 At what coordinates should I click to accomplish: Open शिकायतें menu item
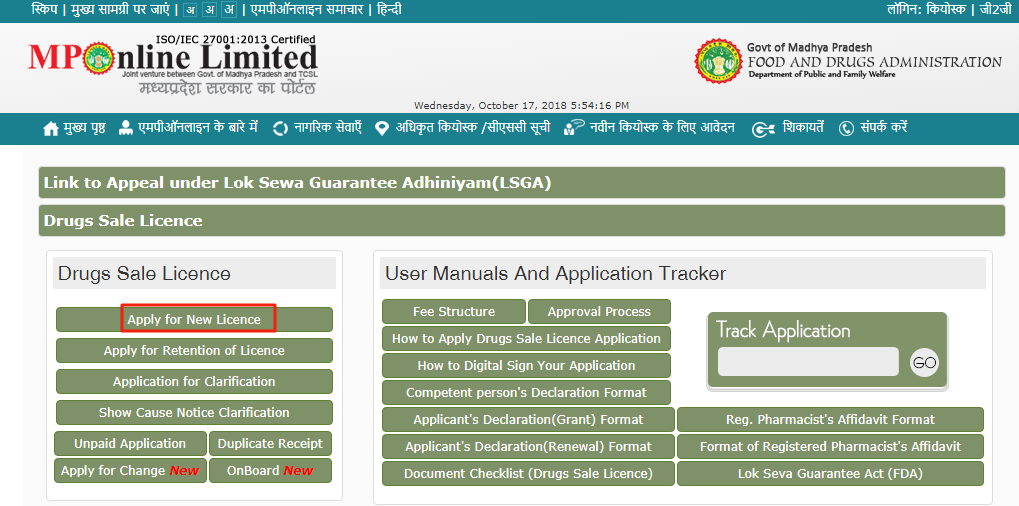point(803,127)
